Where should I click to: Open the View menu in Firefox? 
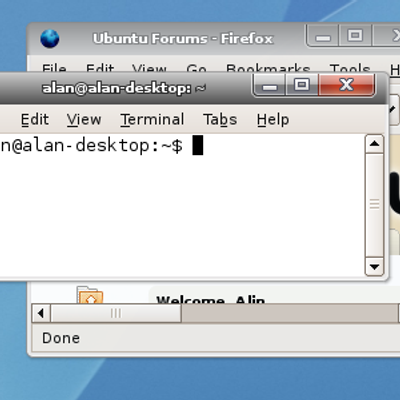(149, 68)
